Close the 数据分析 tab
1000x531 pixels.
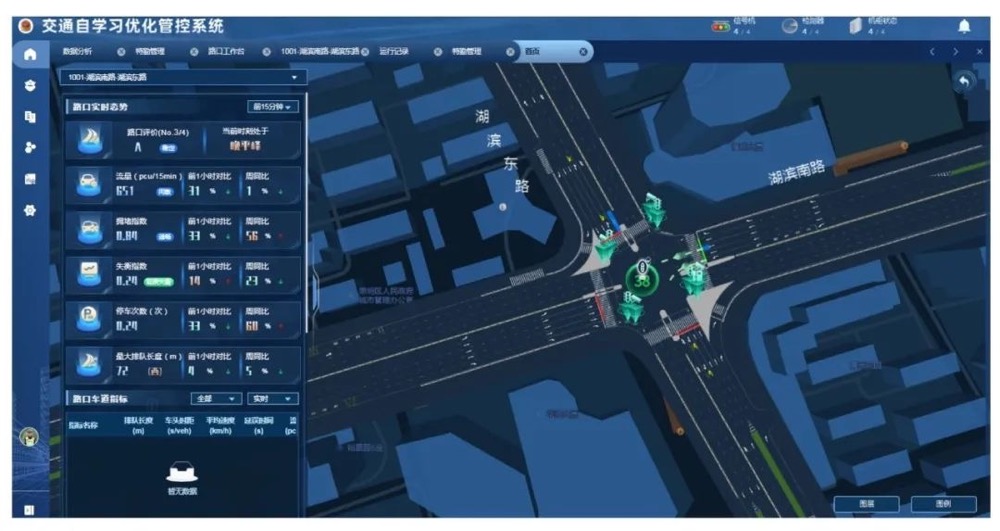[121, 52]
